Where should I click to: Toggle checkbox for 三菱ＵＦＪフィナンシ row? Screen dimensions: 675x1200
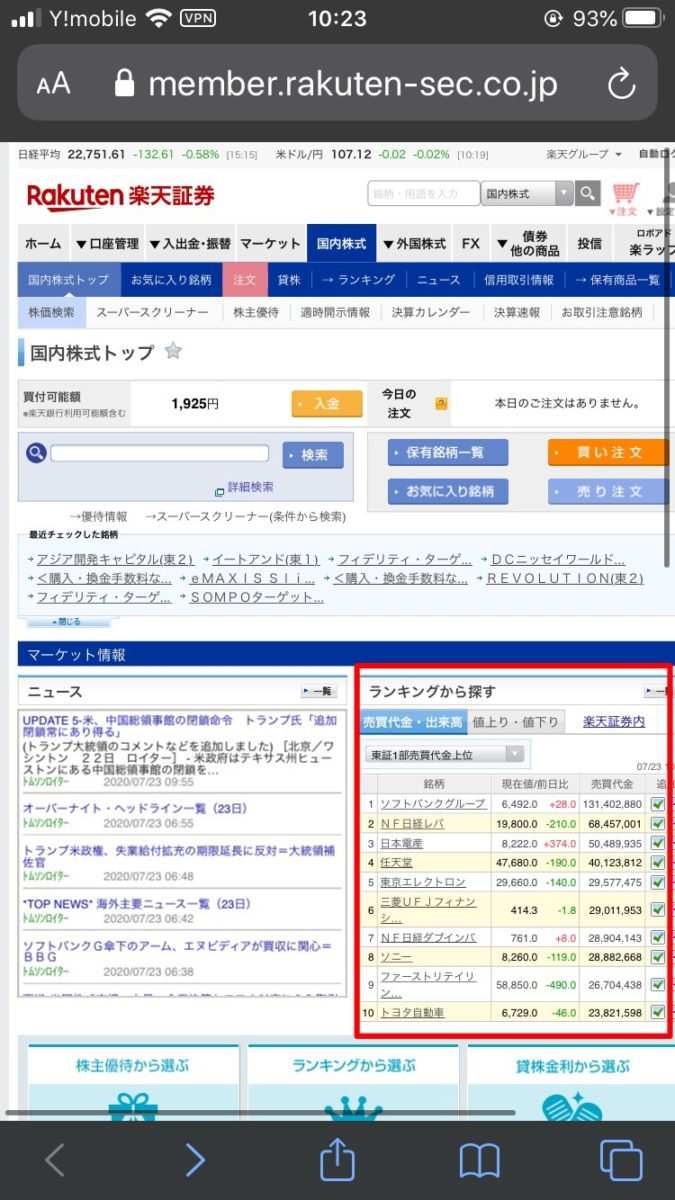click(658, 910)
